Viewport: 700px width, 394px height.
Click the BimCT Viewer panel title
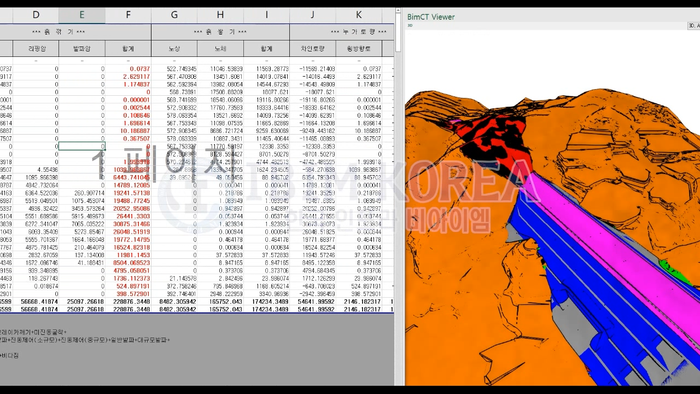[x=430, y=17]
